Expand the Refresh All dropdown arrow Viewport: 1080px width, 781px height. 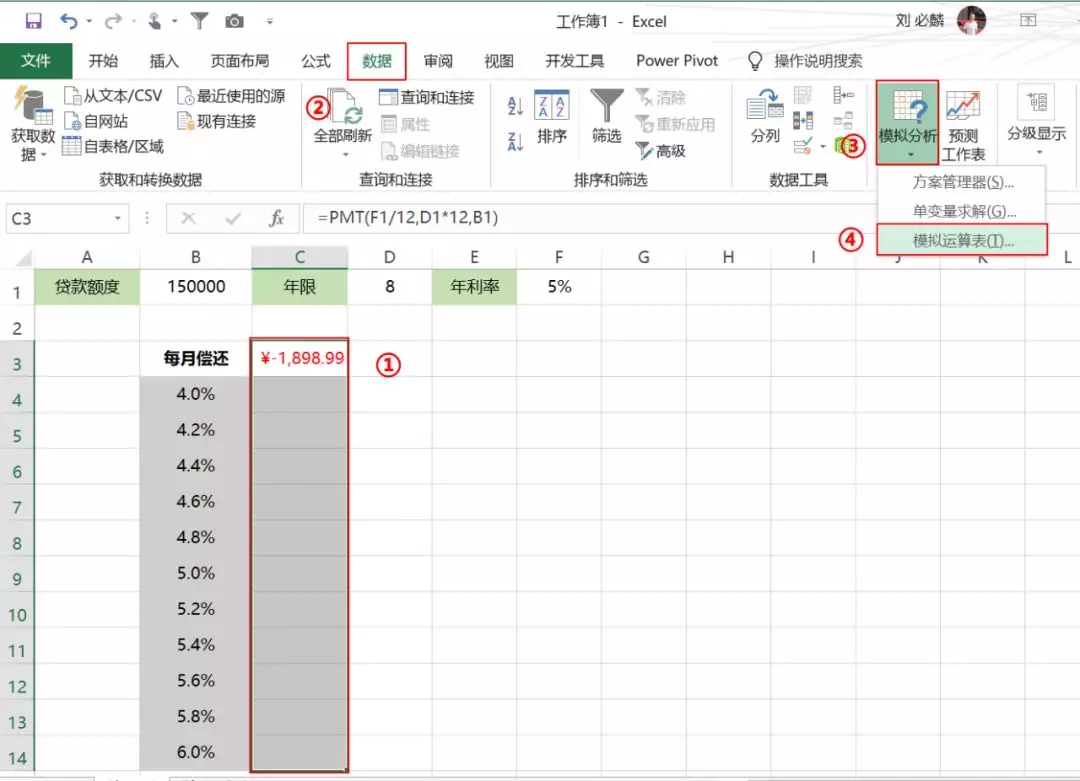[x=345, y=155]
